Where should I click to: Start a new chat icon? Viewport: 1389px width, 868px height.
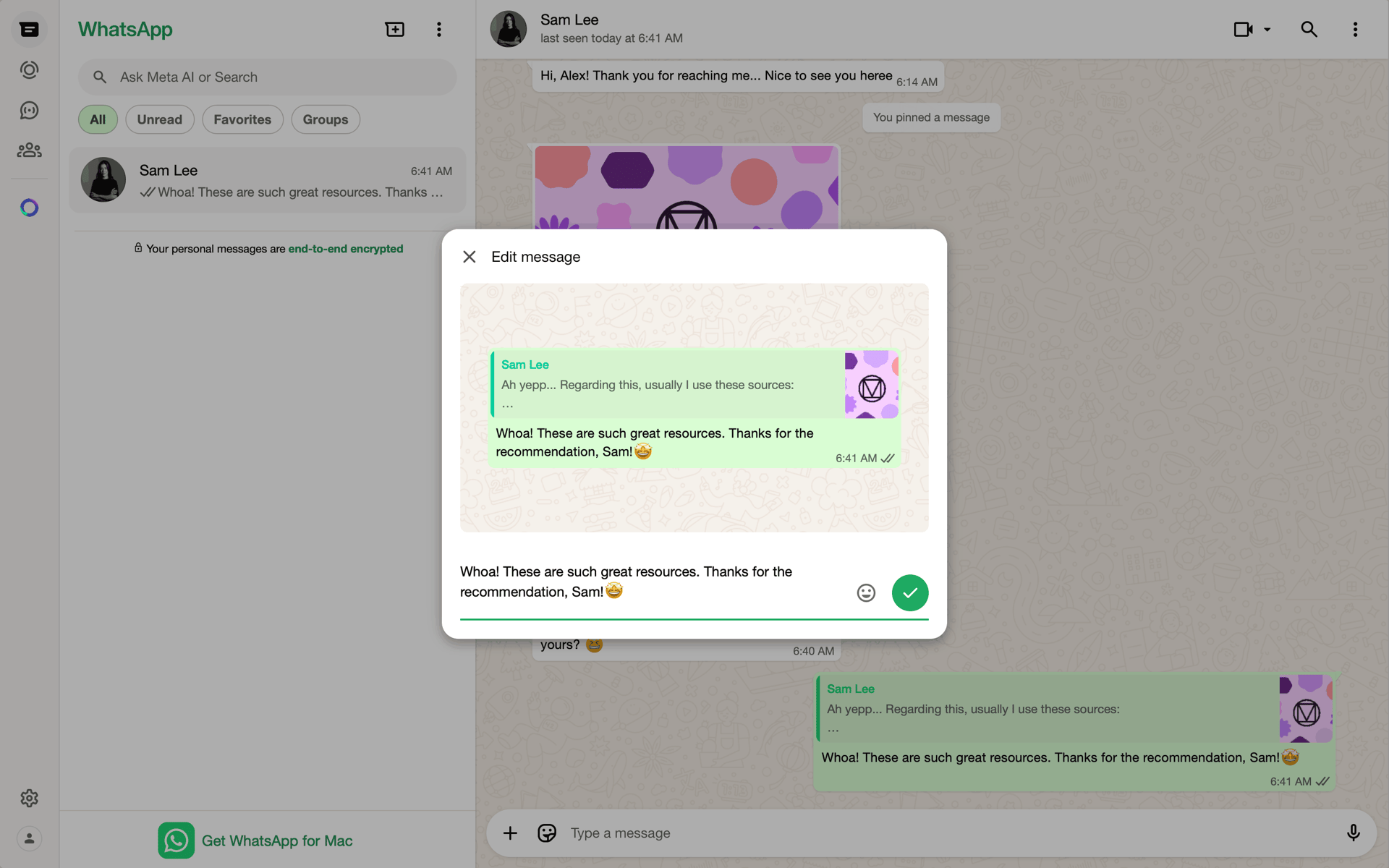click(395, 30)
